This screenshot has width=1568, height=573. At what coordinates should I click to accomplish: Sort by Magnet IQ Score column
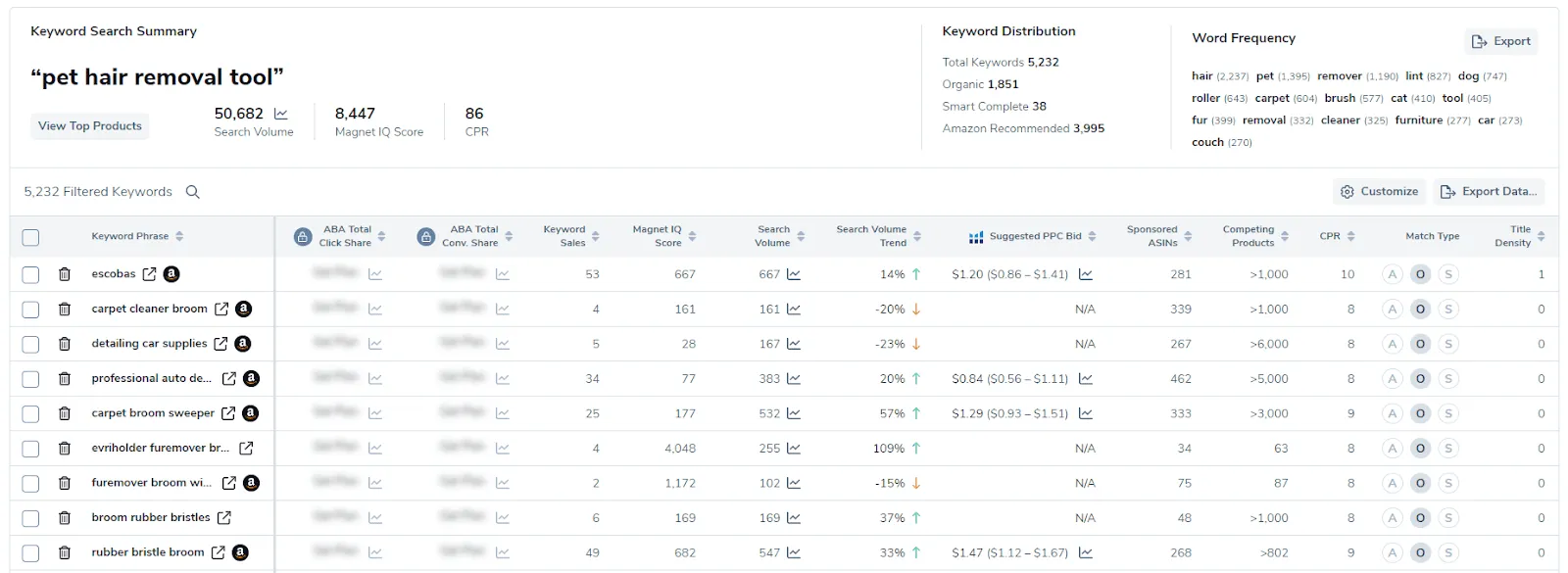pyautogui.click(x=692, y=236)
